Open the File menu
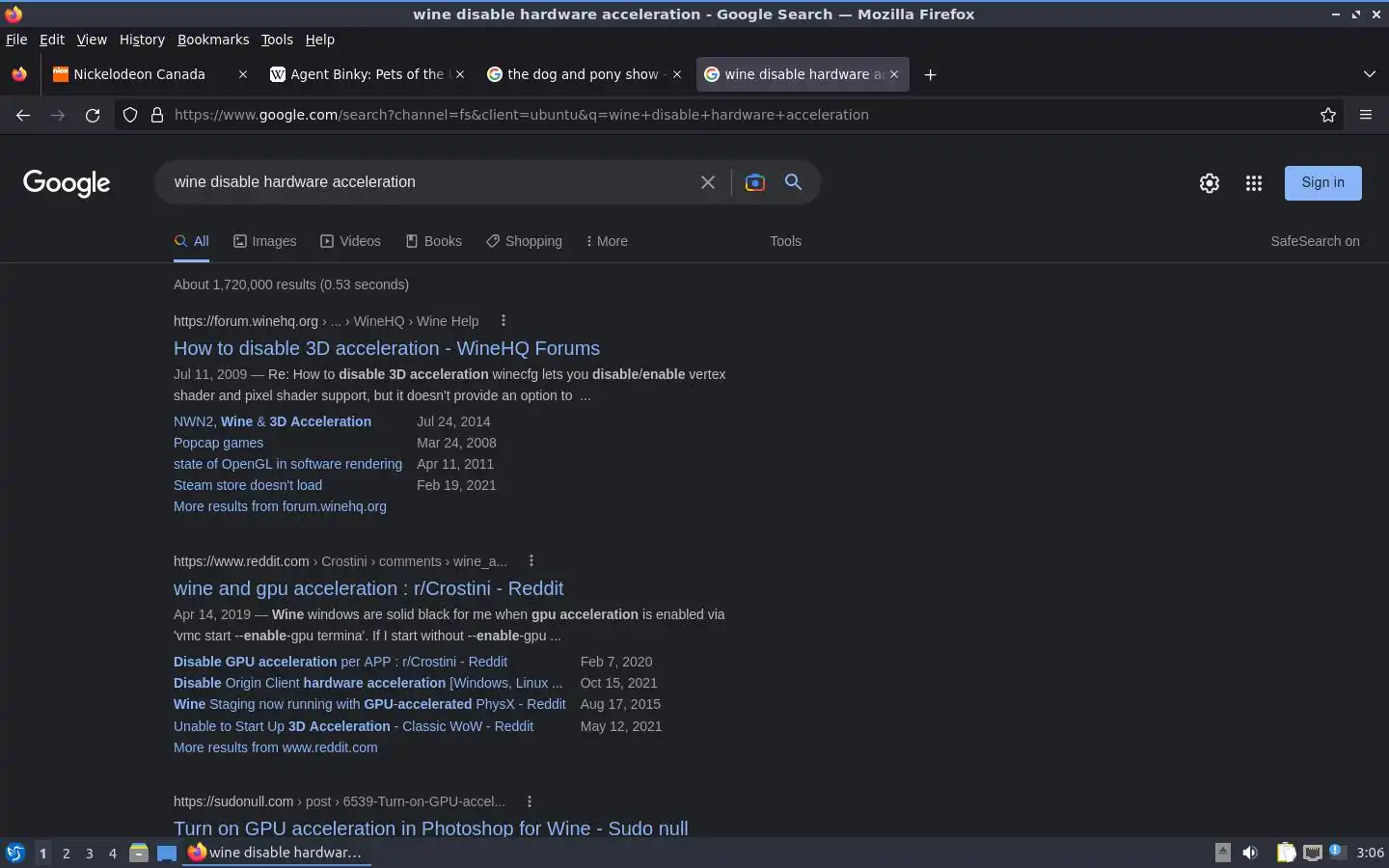 [16, 40]
